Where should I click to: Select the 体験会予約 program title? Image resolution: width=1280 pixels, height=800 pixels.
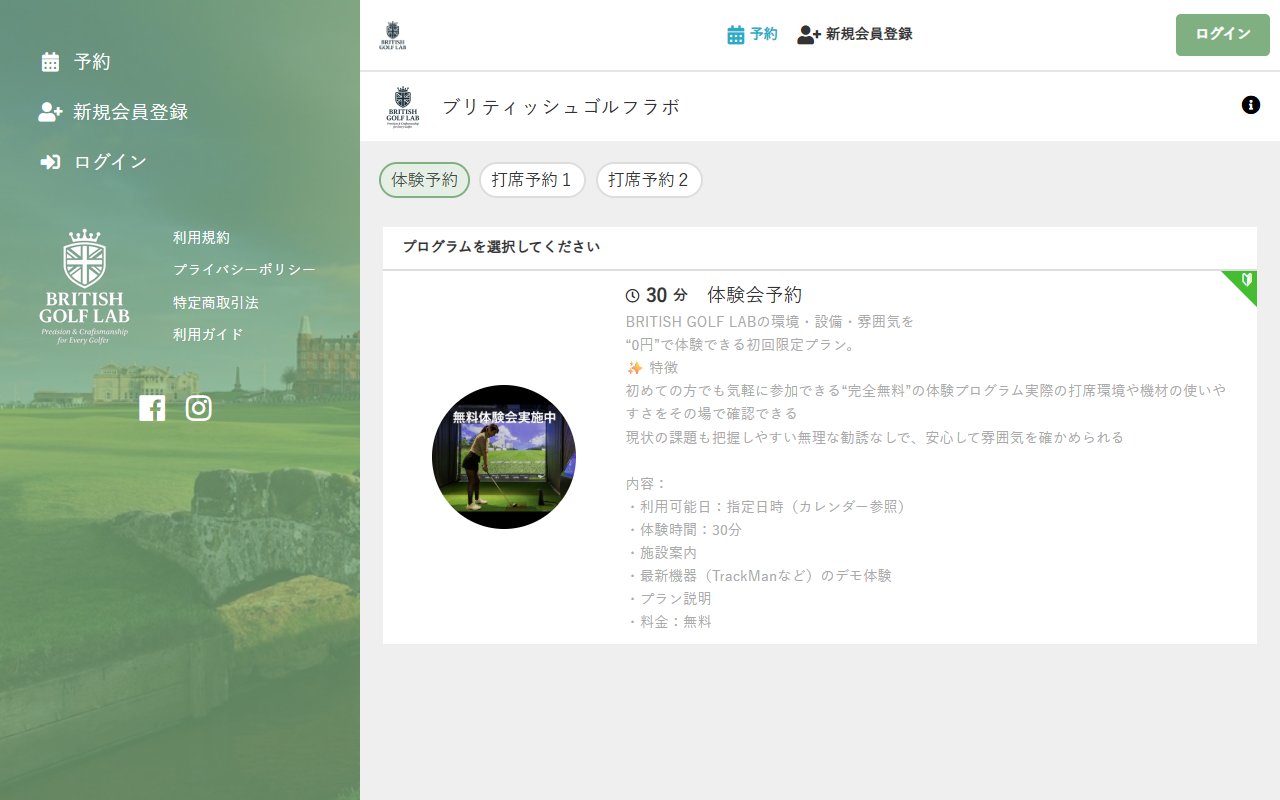click(x=755, y=295)
